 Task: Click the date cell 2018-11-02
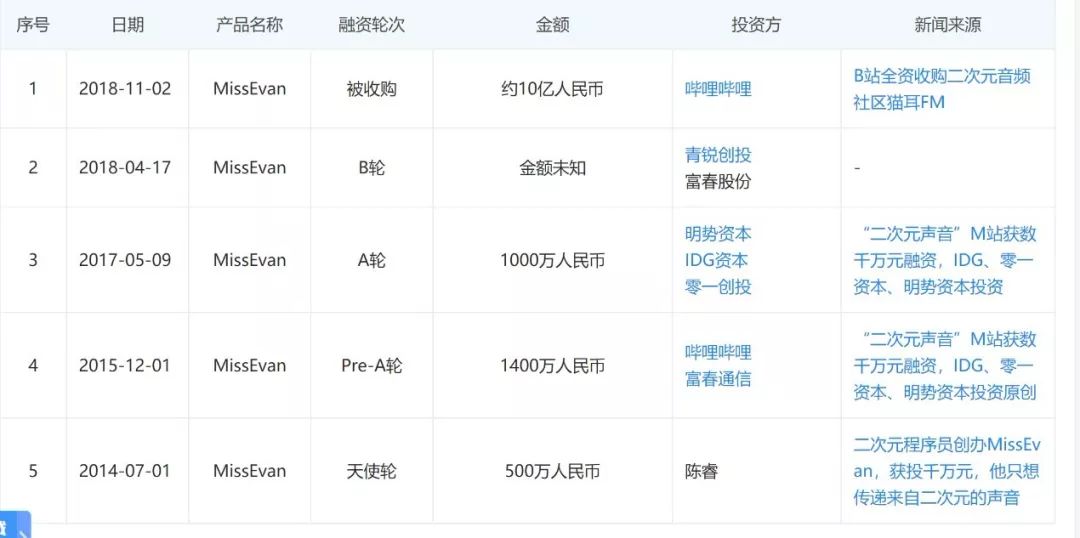(x=125, y=89)
